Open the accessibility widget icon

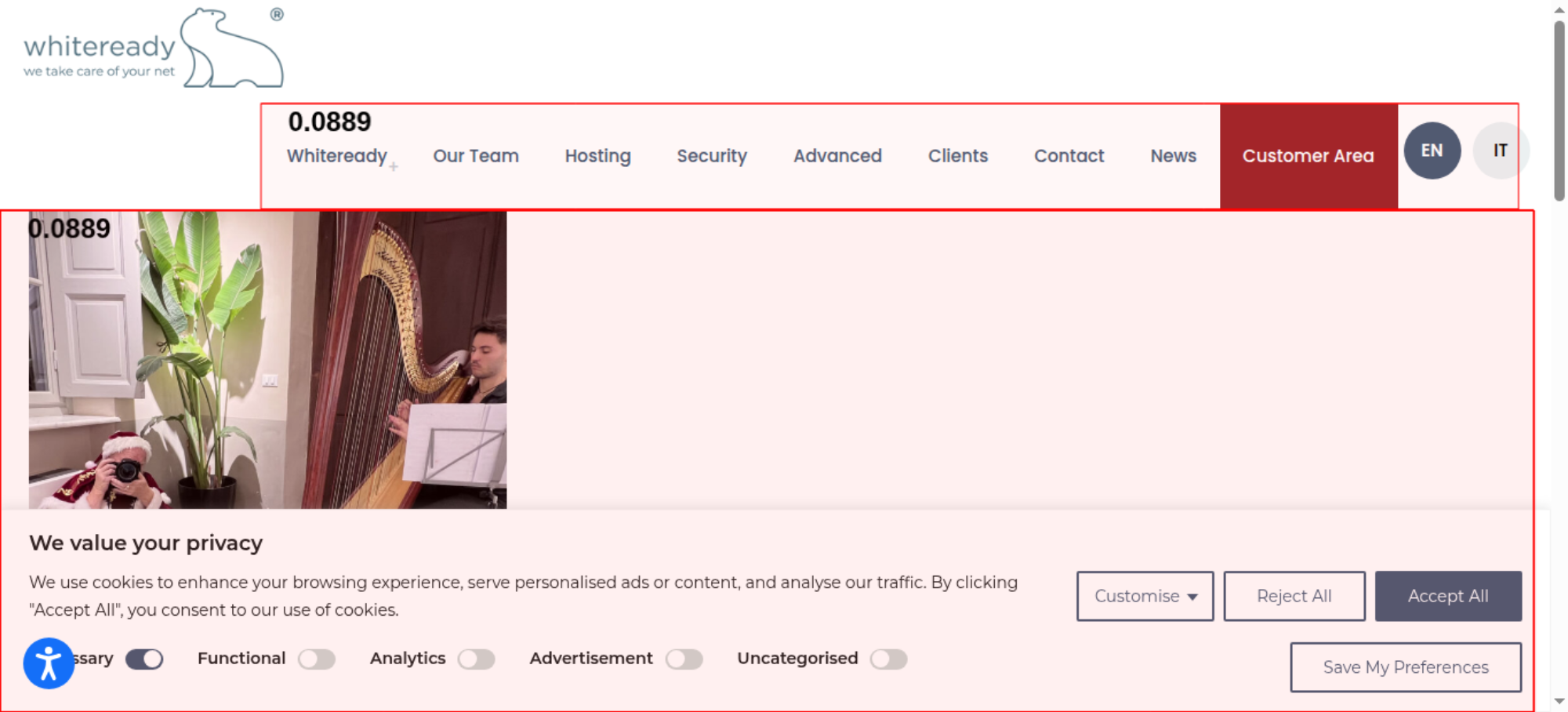49,663
